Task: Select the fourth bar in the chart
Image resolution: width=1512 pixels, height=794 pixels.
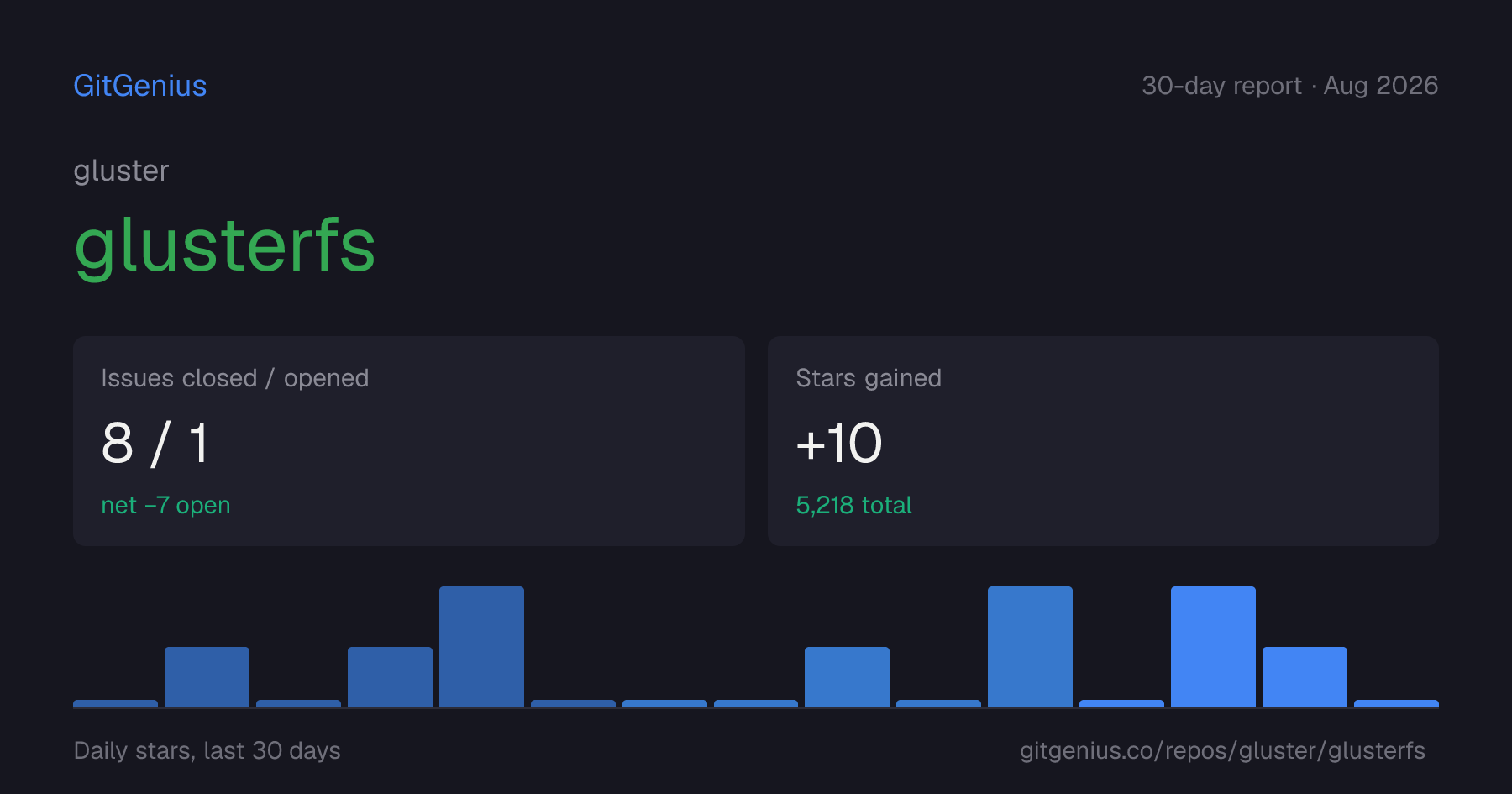Action: [x=390, y=677]
